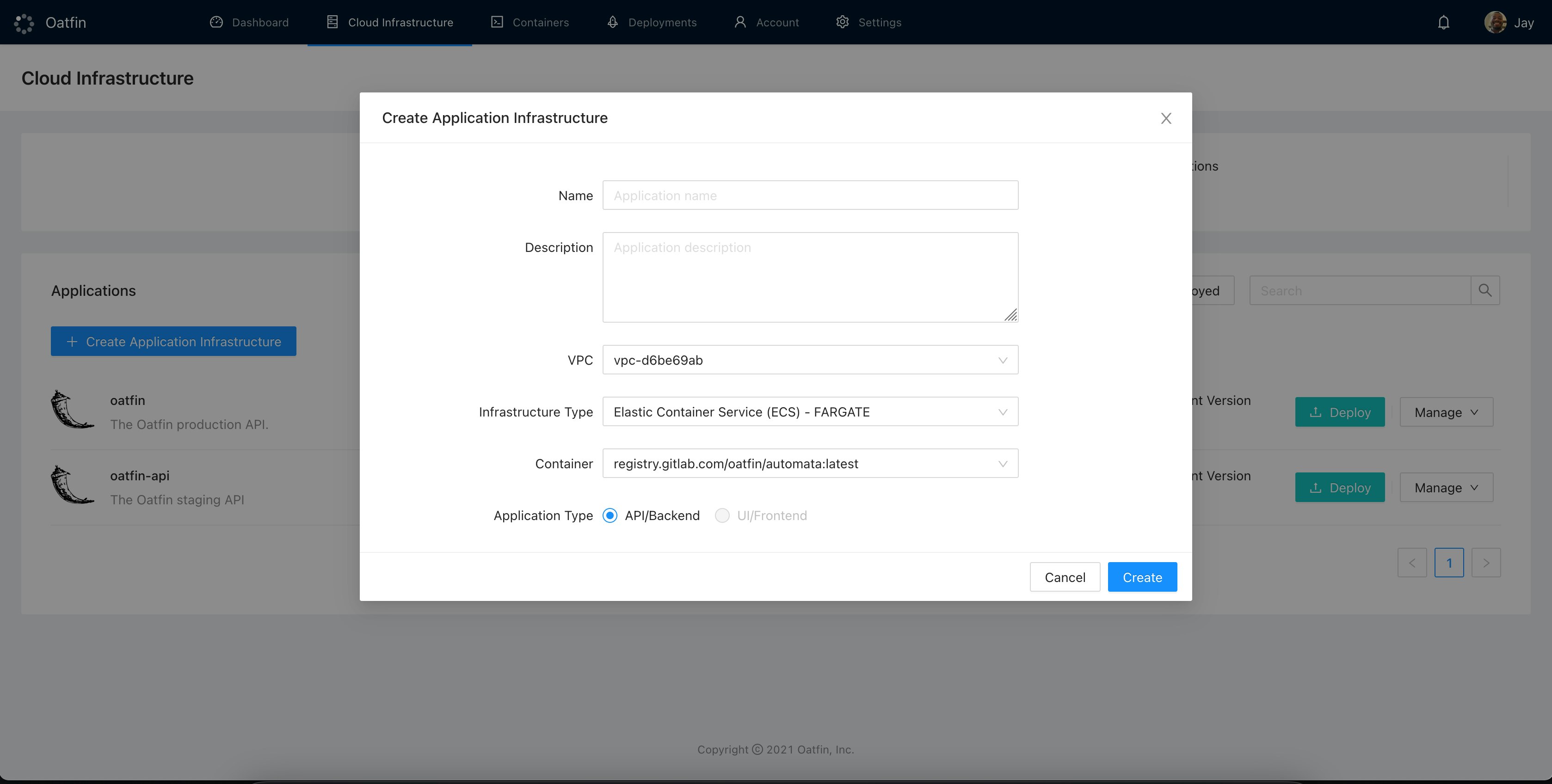Click the oatfin-api Flask logo
The image size is (1552, 784).
tap(72, 485)
